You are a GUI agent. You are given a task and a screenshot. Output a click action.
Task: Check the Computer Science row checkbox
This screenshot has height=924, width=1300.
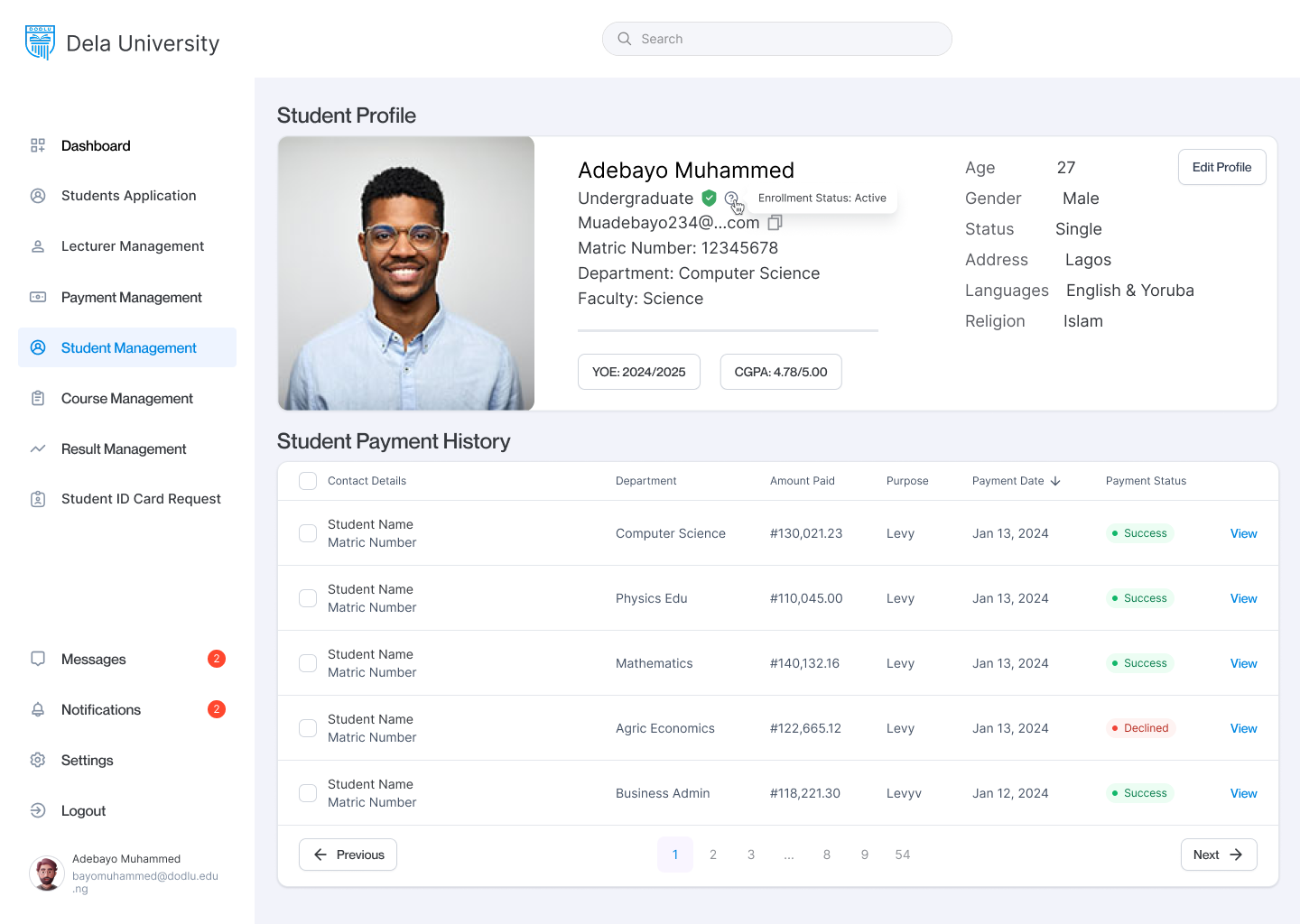tap(308, 533)
